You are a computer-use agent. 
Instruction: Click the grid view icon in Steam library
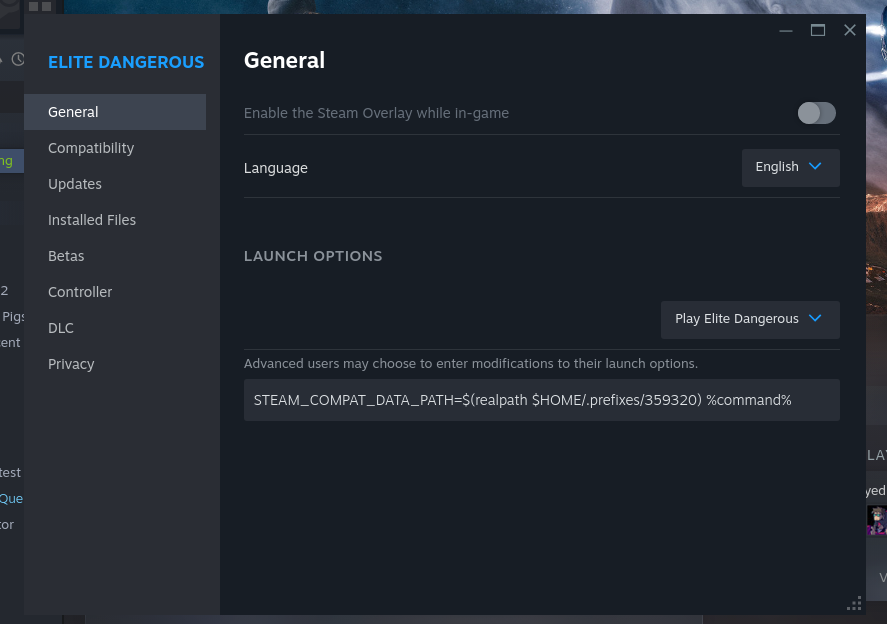pos(40,7)
